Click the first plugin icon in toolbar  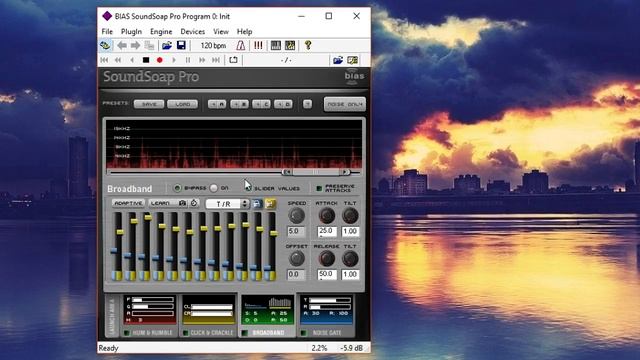point(105,45)
